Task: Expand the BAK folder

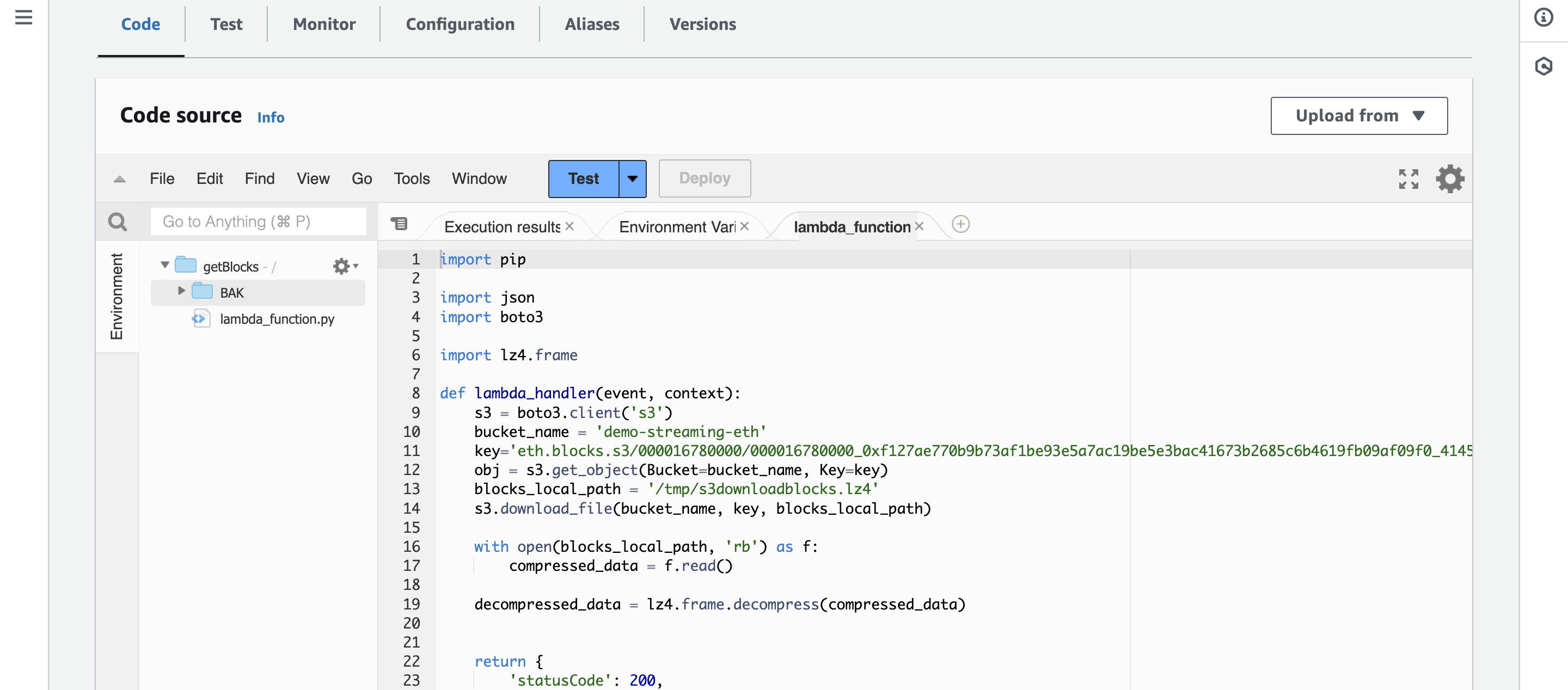Action: point(181,291)
